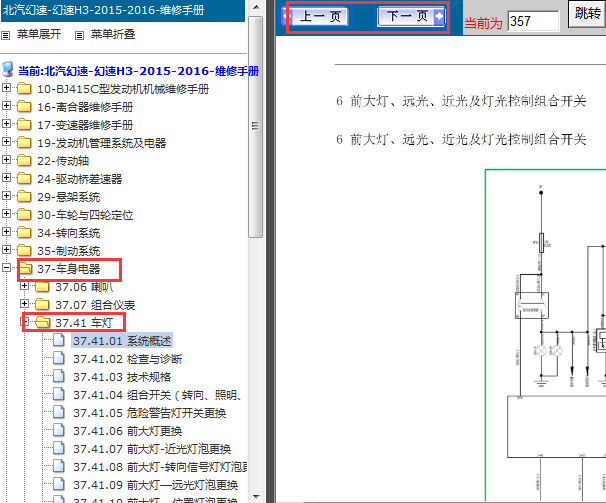Open 37.41.07 前大灯-近光灯泡更换 page

[x=152, y=449]
